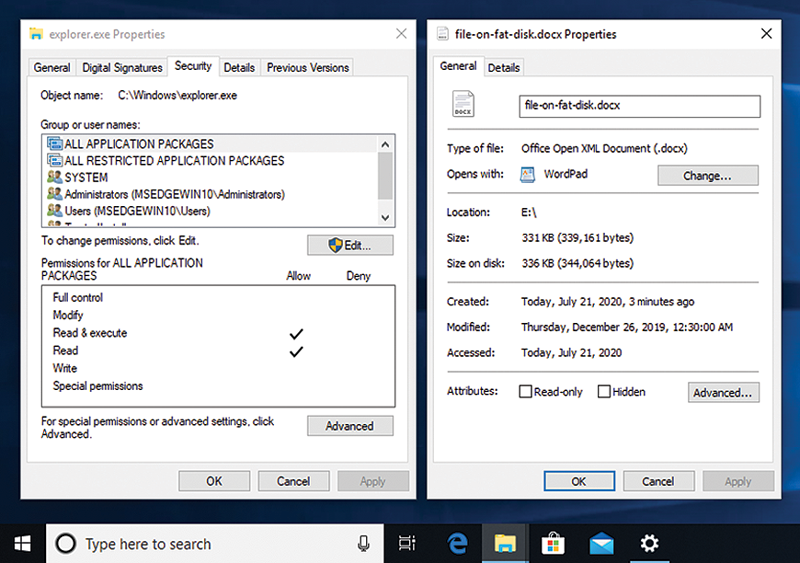Open the Mail app from taskbar
This screenshot has height=563, width=800.
602,544
